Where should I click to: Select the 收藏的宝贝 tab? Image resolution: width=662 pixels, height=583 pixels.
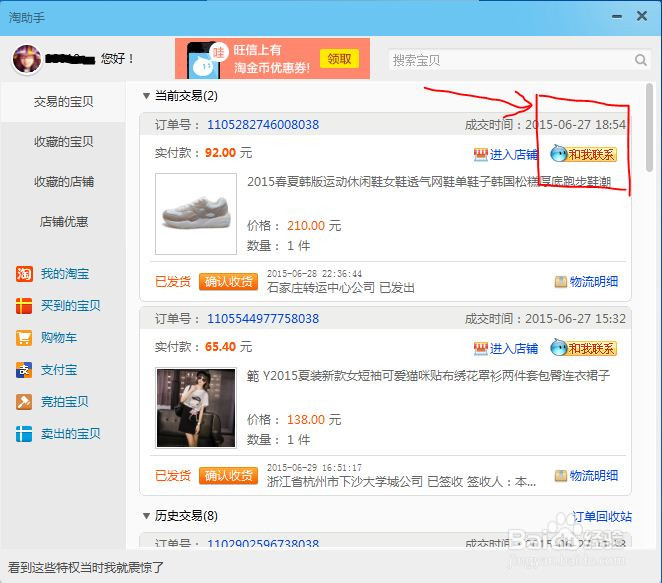pos(63,141)
